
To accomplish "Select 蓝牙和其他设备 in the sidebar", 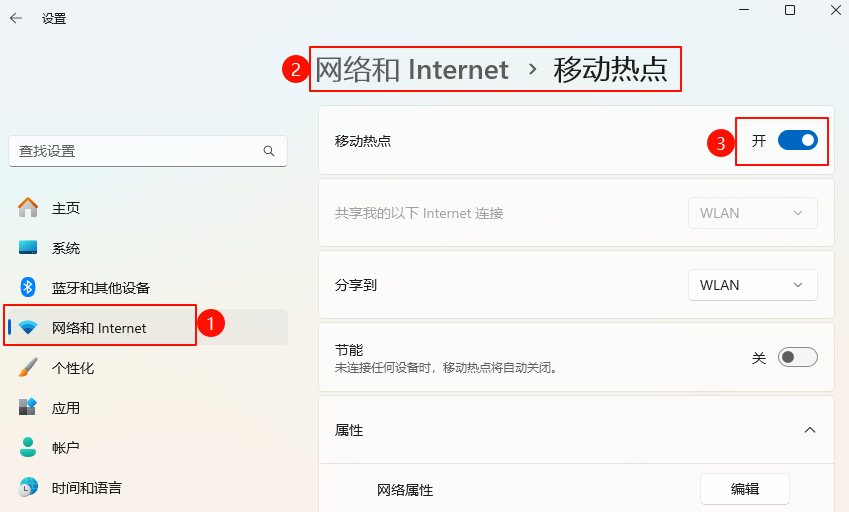I will point(100,288).
